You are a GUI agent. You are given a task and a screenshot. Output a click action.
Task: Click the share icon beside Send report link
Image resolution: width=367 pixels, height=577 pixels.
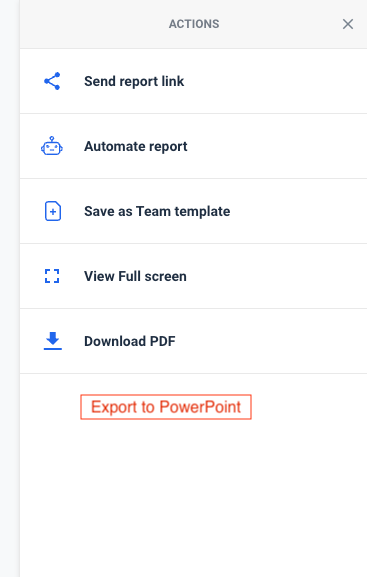tap(52, 81)
